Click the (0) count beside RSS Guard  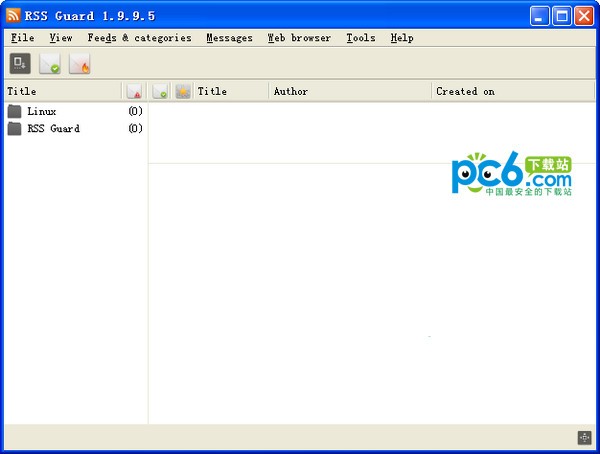coord(135,128)
